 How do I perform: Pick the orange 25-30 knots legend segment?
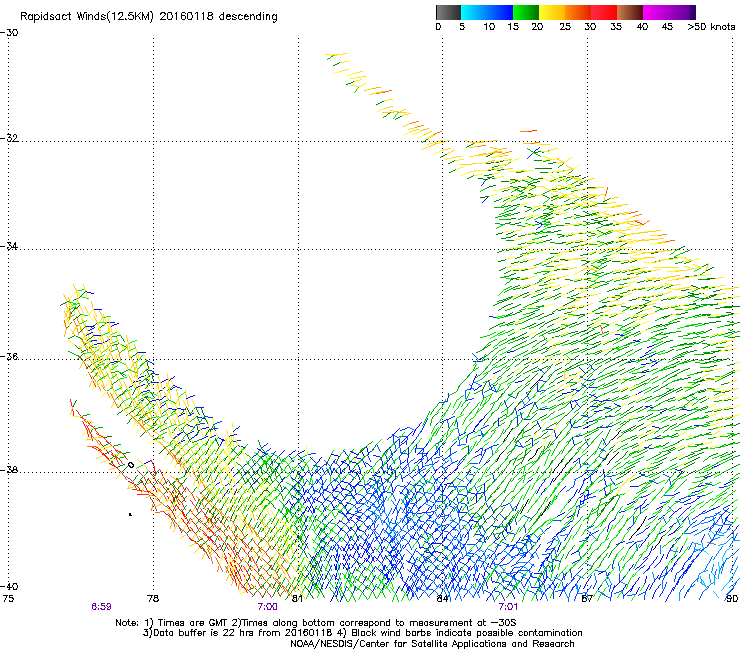point(578,12)
